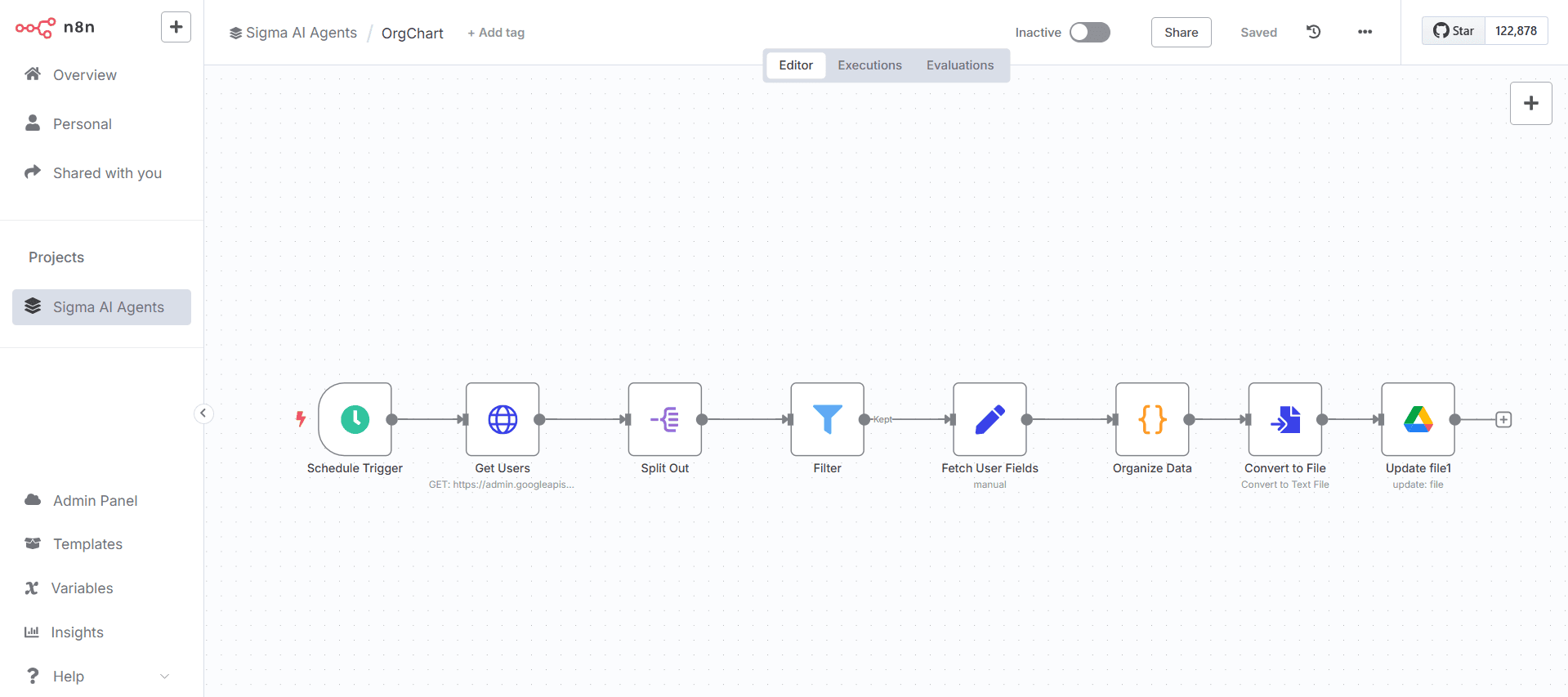
Task: Toggle the Inactive workflow switch
Action: pyautogui.click(x=1090, y=32)
